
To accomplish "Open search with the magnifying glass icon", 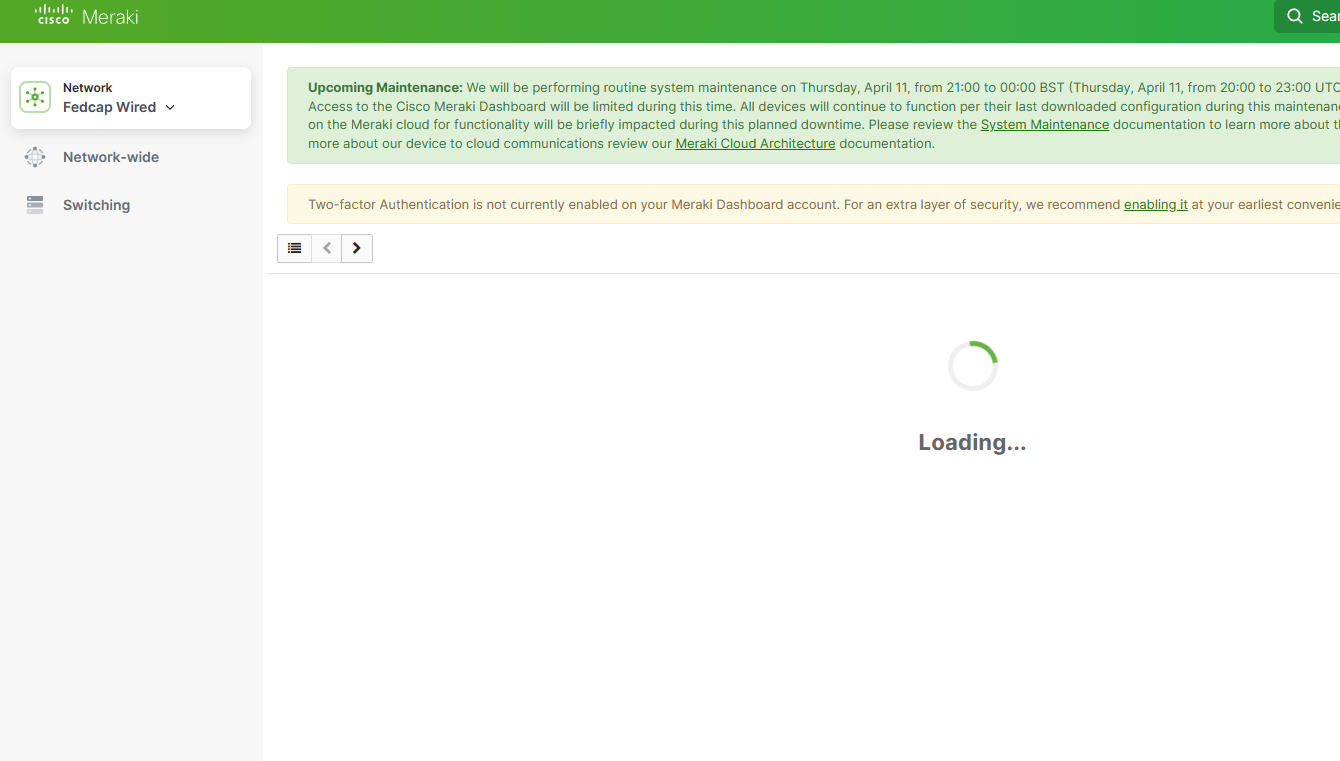I will tap(1295, 15).
